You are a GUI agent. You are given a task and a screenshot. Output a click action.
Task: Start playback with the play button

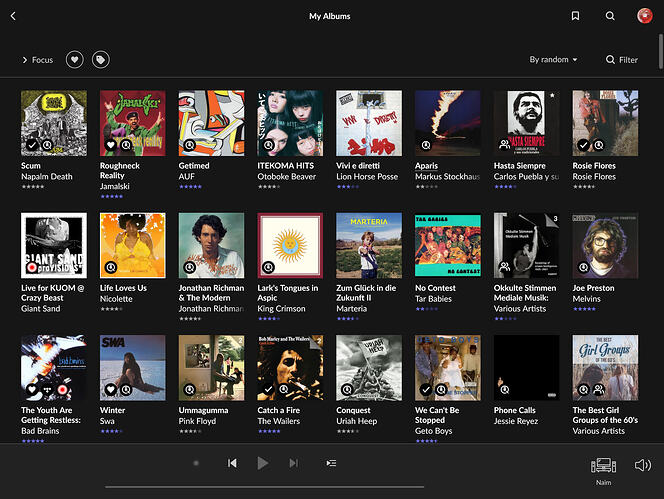click(x=263, y=463)
